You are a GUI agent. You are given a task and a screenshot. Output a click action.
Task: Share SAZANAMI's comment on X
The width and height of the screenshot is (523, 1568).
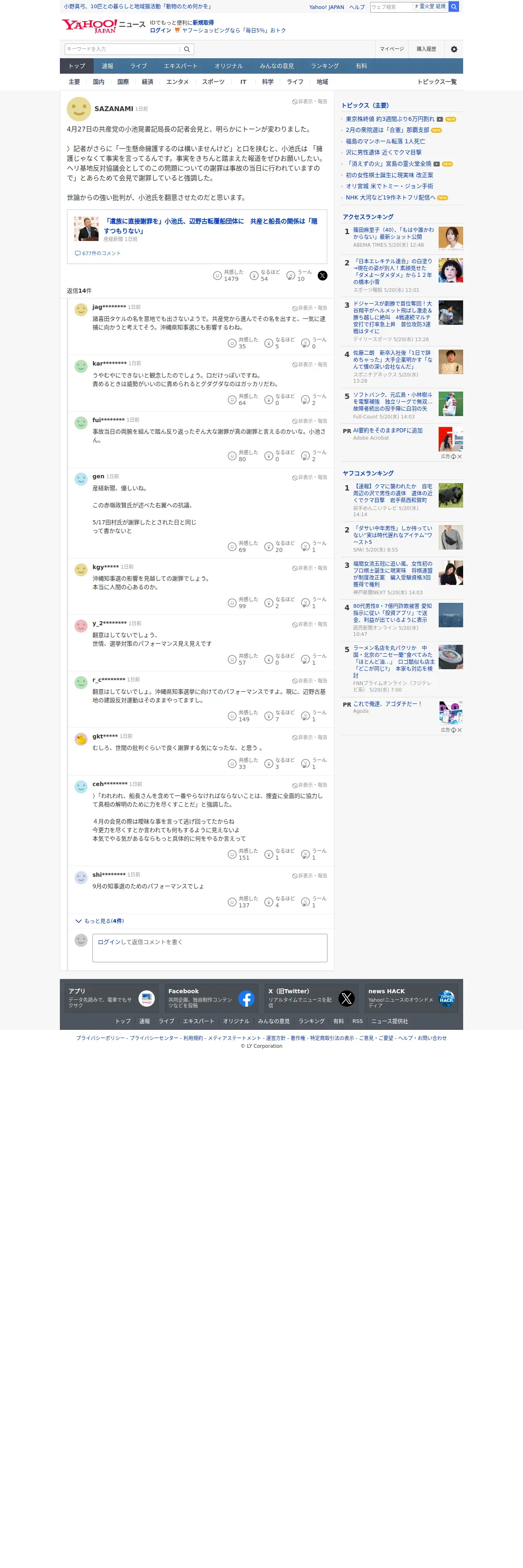pyautogui.click(x=323, y=276)
